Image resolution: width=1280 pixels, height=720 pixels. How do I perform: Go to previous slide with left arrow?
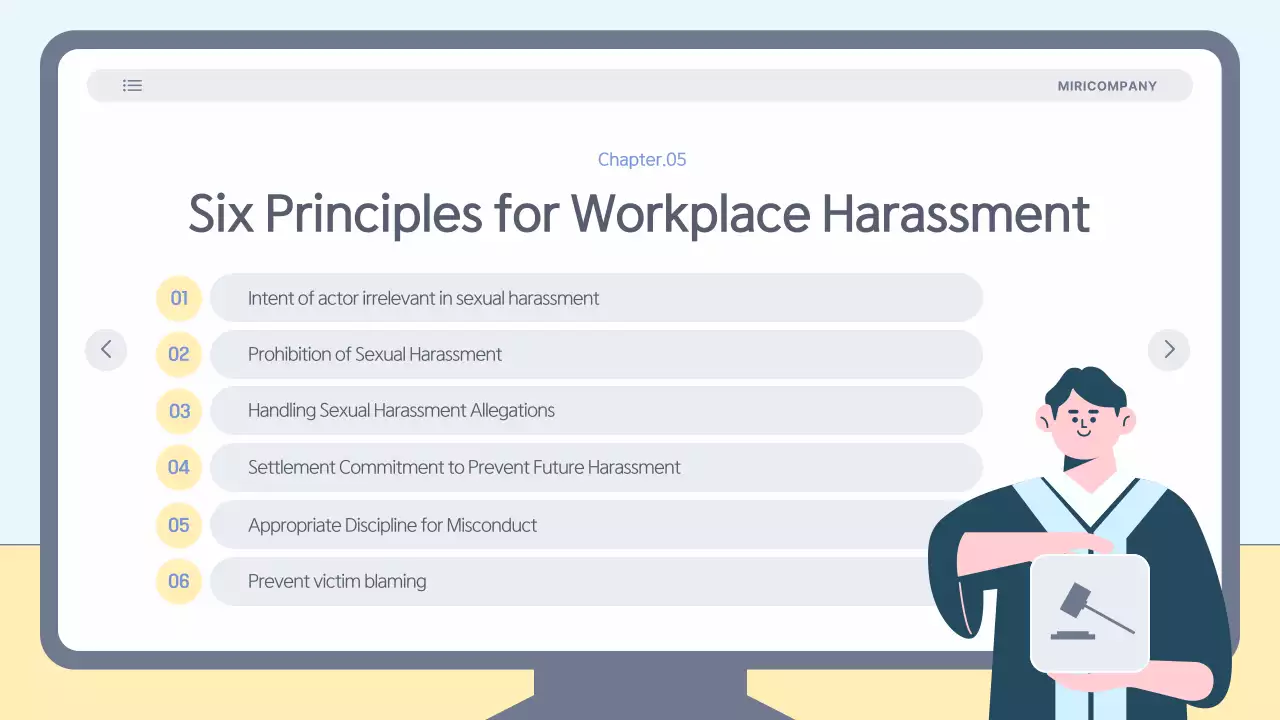coord(106,350)
